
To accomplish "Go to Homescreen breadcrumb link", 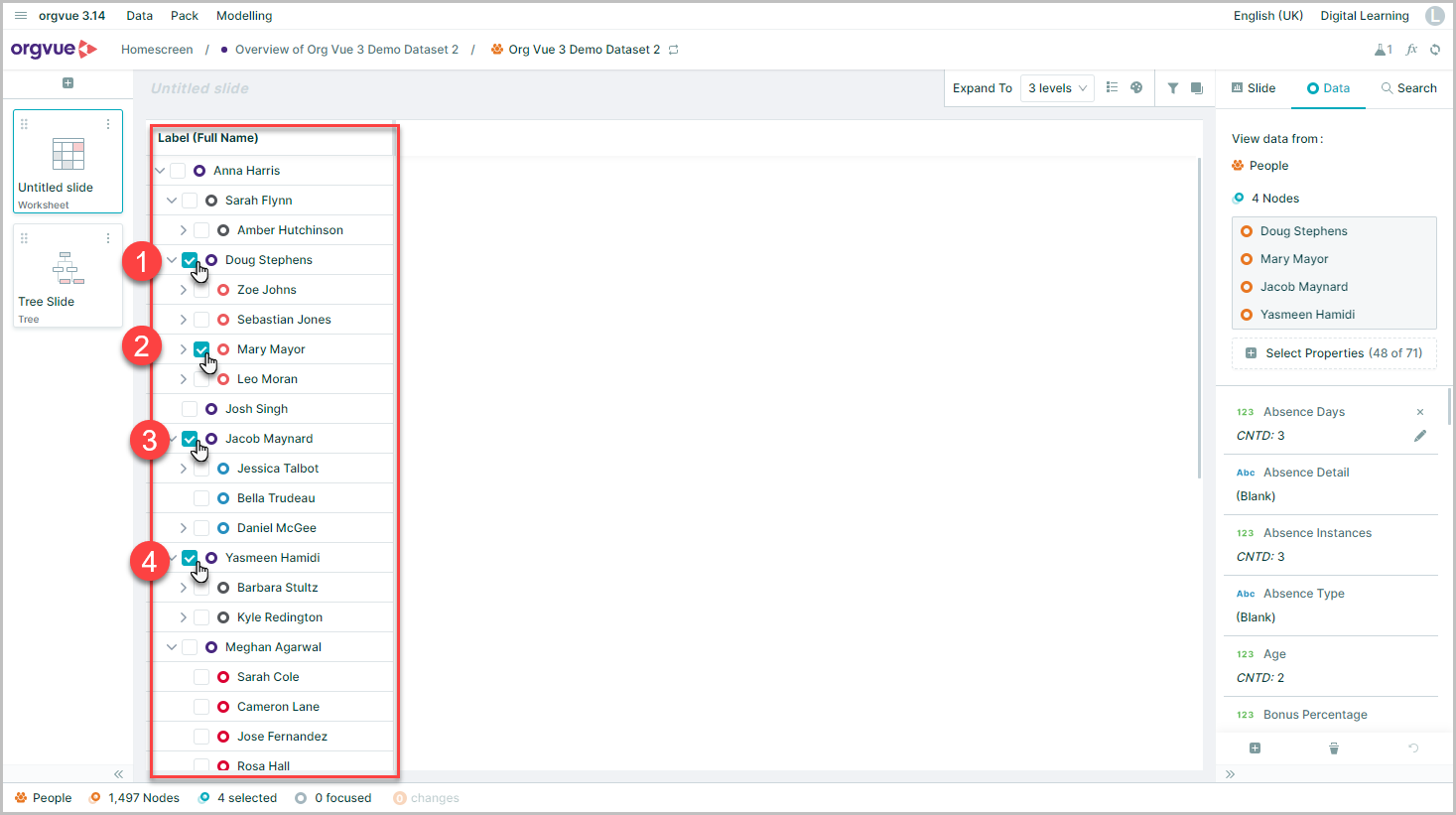I will coord(157,50).
